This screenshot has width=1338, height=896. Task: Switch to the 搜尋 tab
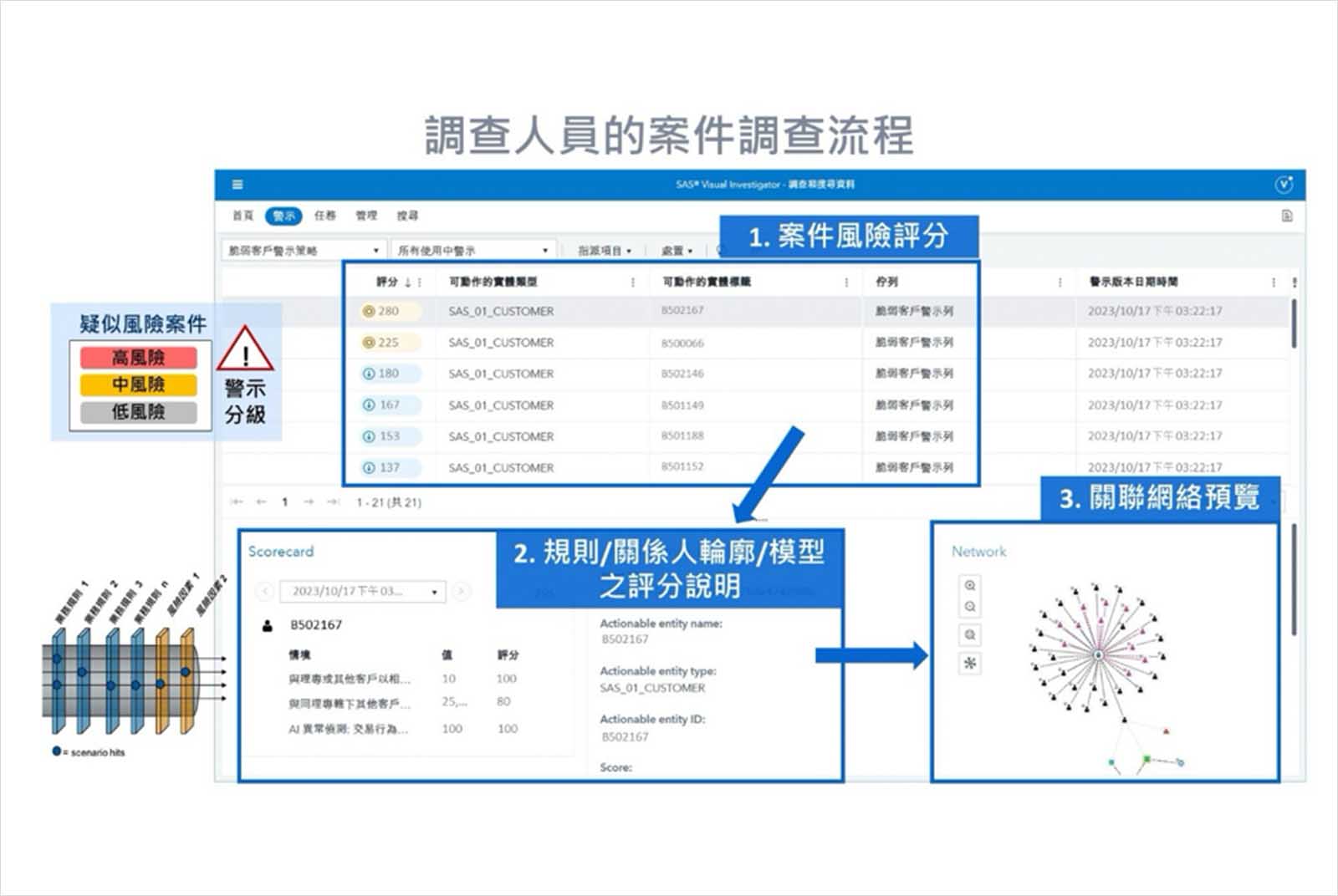tap(407, 216)
